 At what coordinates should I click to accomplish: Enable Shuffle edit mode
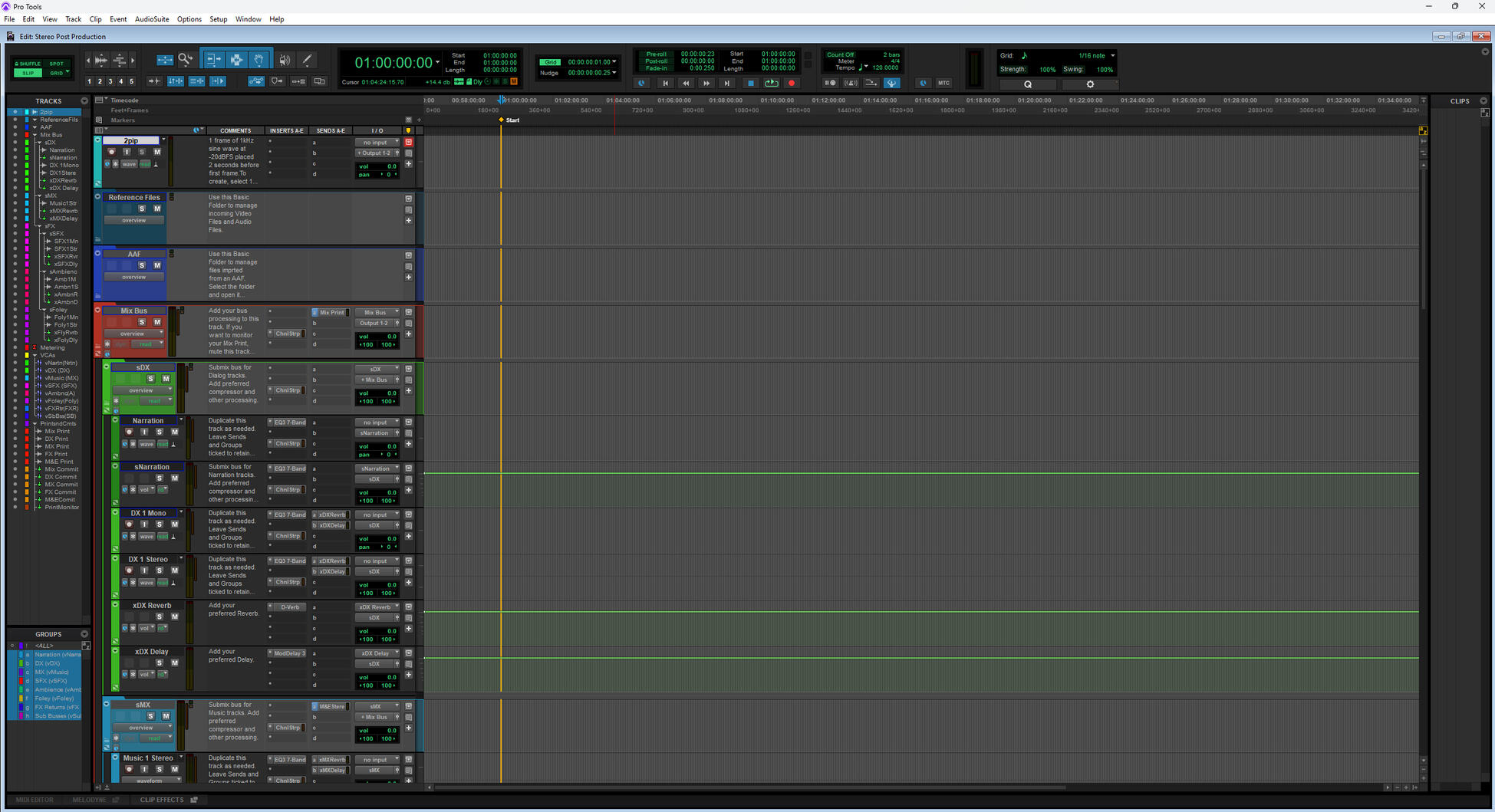click(28, 64)
